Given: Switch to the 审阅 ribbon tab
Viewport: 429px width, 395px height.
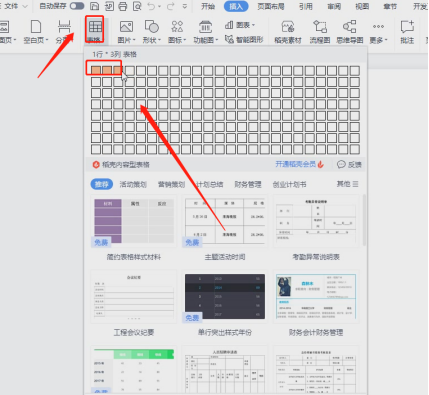Looking at the screenshot, I should [x=334, y=6].
